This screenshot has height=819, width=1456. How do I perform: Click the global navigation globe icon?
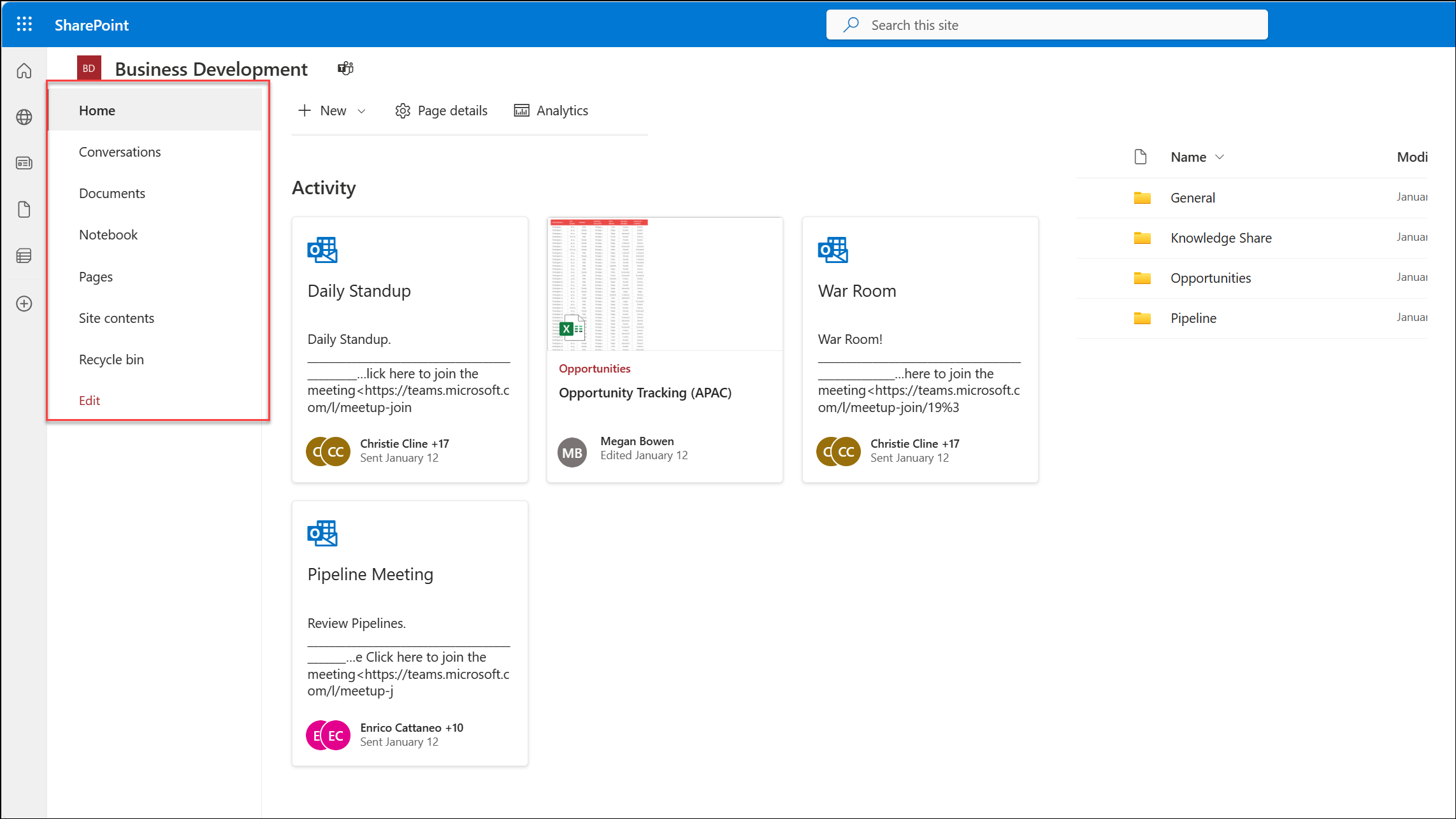24,117
